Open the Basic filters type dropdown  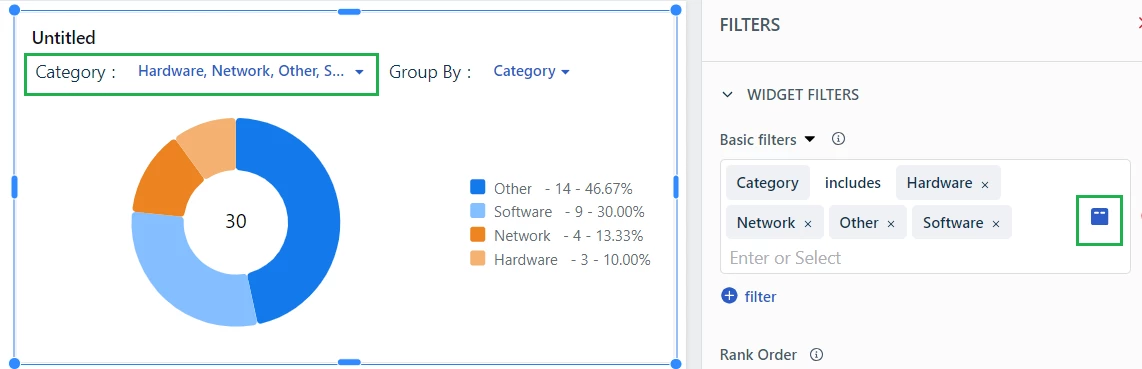point(810,138)
